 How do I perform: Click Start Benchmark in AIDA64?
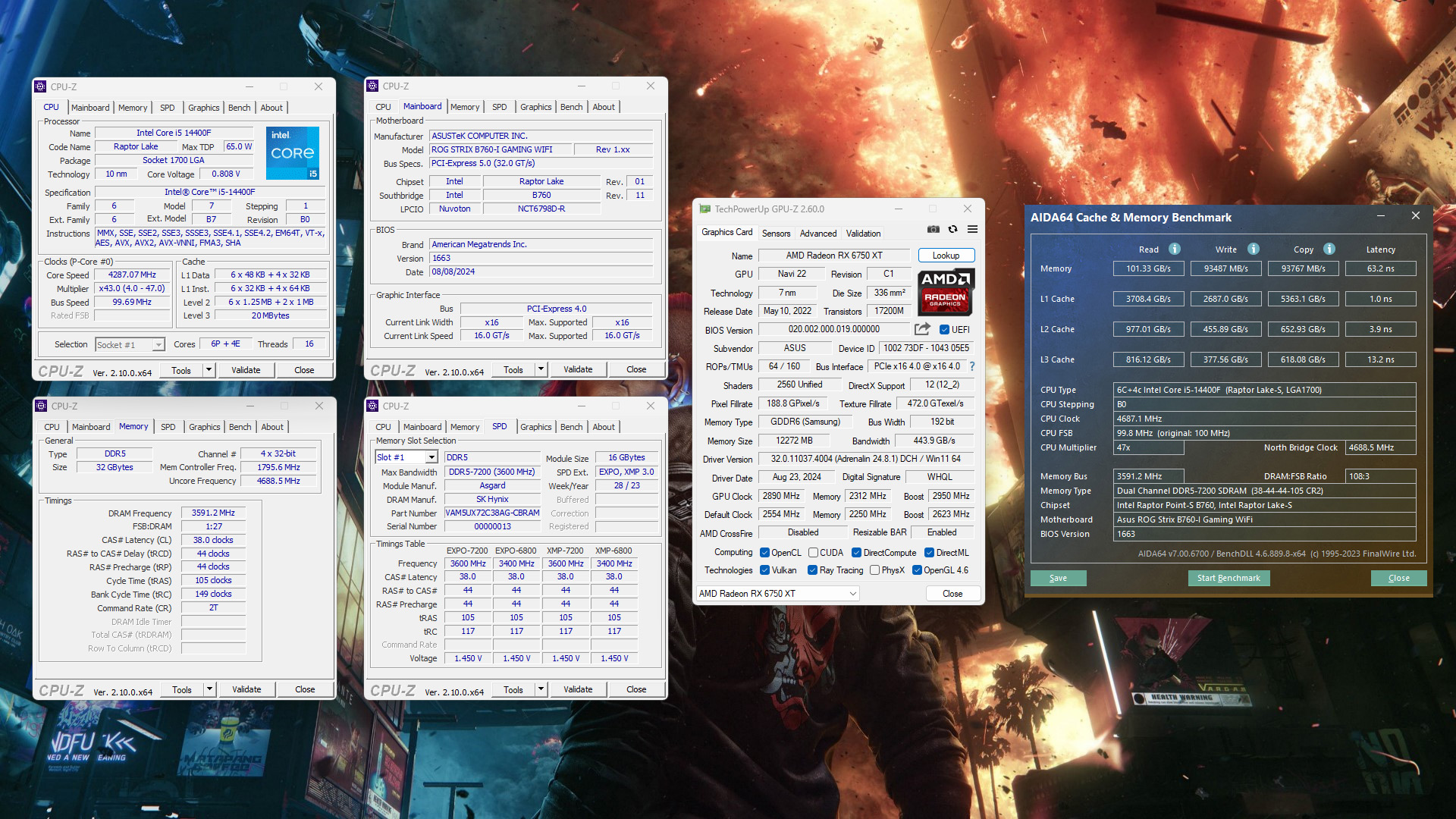tap(1228, 578)
